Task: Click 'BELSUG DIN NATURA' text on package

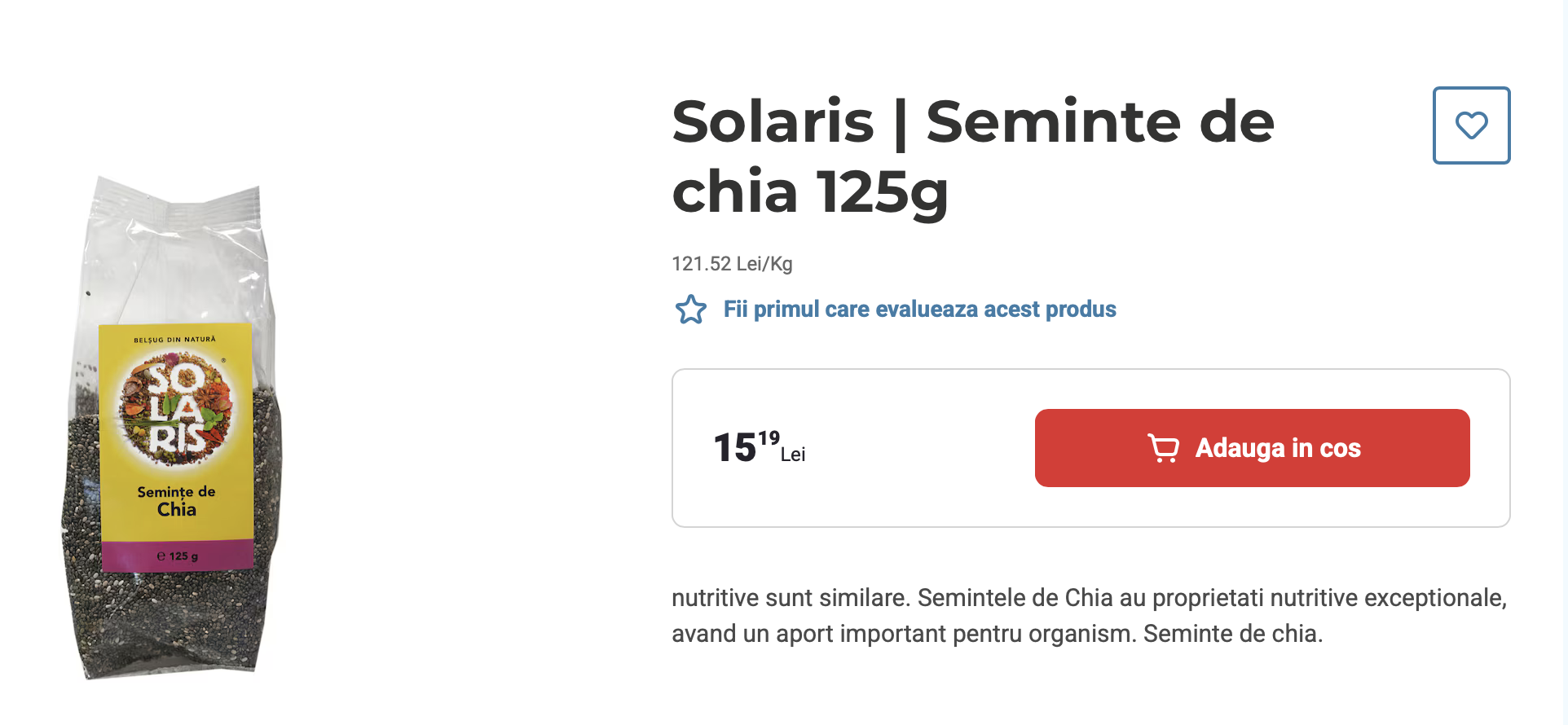Action: (x=175, y=339)
